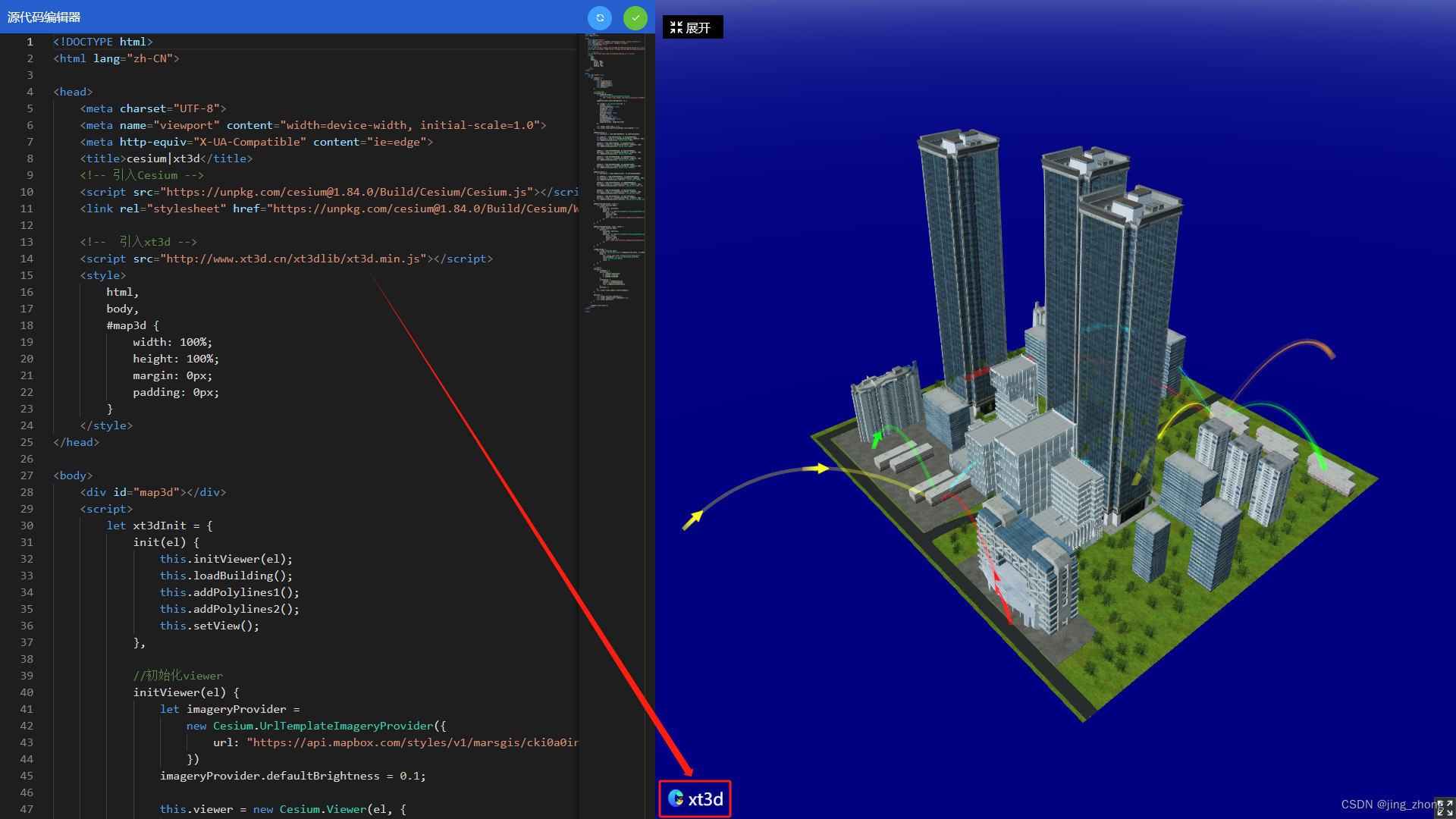Click line number 14 in gutter
This screenshot has height=819, width=1456.
[x=27, y=259]
